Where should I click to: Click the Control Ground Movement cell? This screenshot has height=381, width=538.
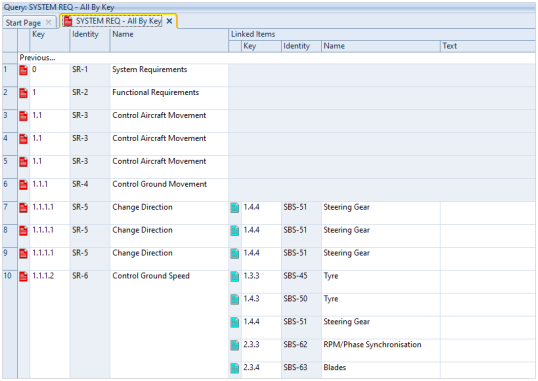point(169,189)
